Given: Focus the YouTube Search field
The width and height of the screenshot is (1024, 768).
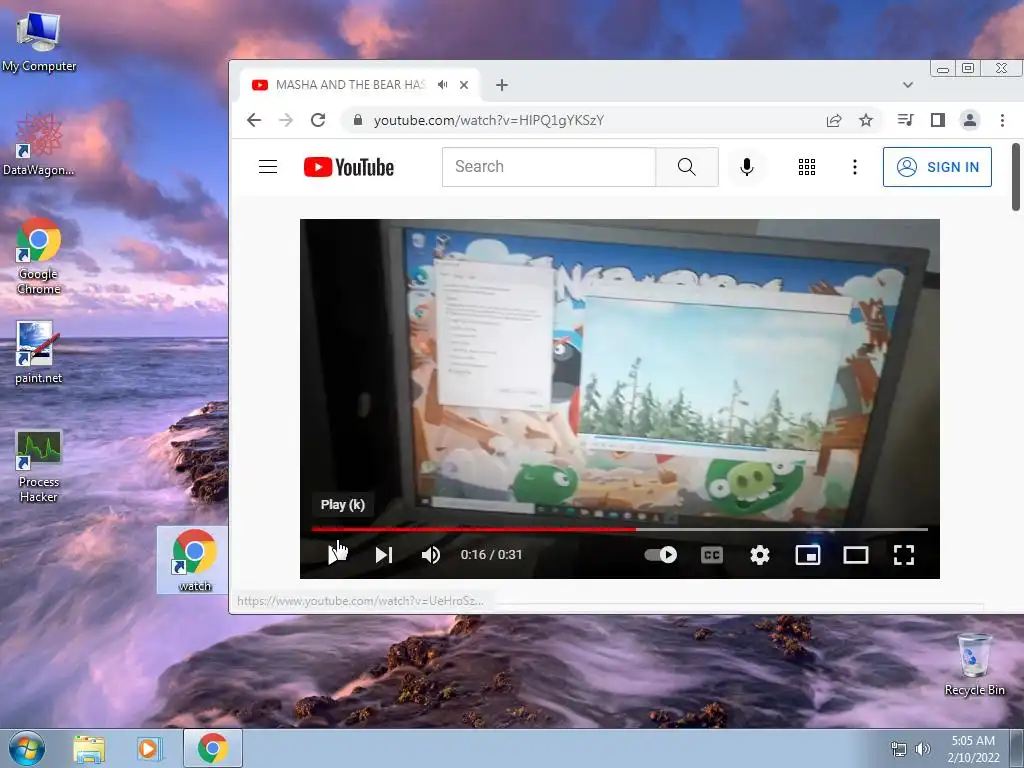Looking at the screenshot, I should (549, 167).
